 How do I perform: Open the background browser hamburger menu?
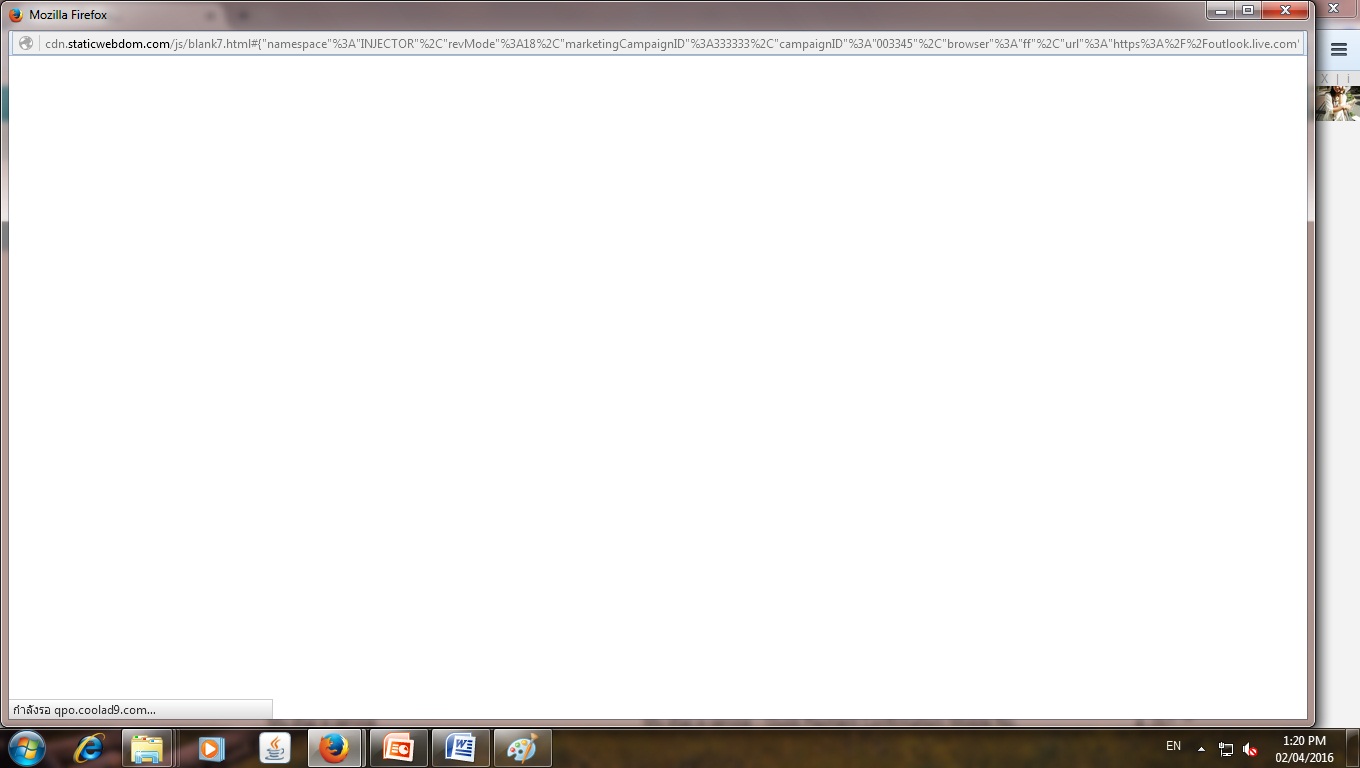(1339, 50)
